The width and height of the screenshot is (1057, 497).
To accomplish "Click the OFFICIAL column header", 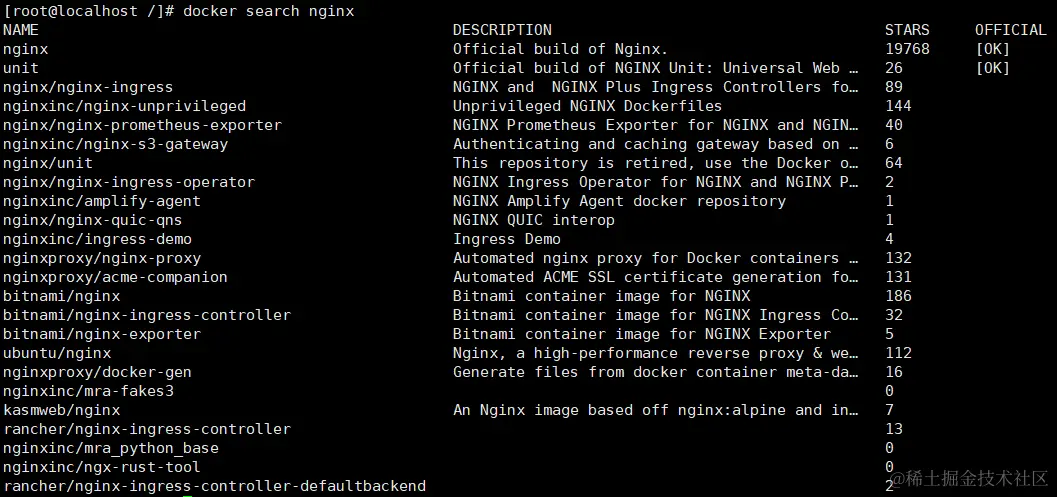I will click(1010, 30).
